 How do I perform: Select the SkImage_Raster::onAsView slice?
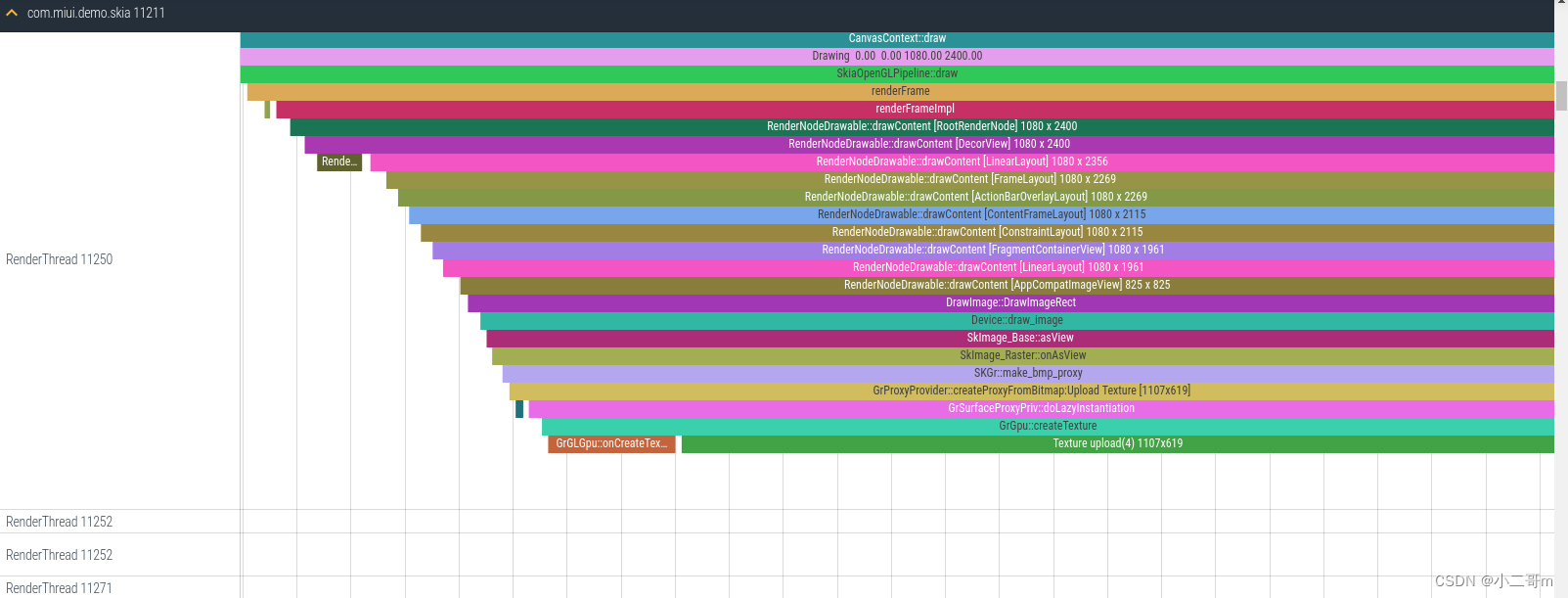point(1022,355)
